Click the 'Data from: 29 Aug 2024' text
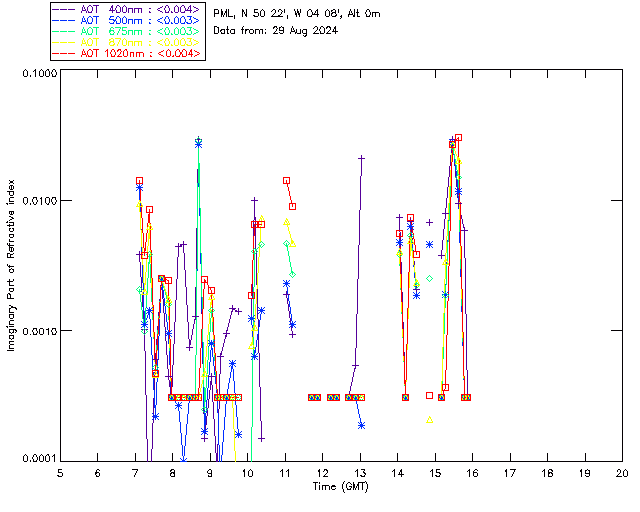Screen dimensions: 640x512 click(x=276, y=31)
